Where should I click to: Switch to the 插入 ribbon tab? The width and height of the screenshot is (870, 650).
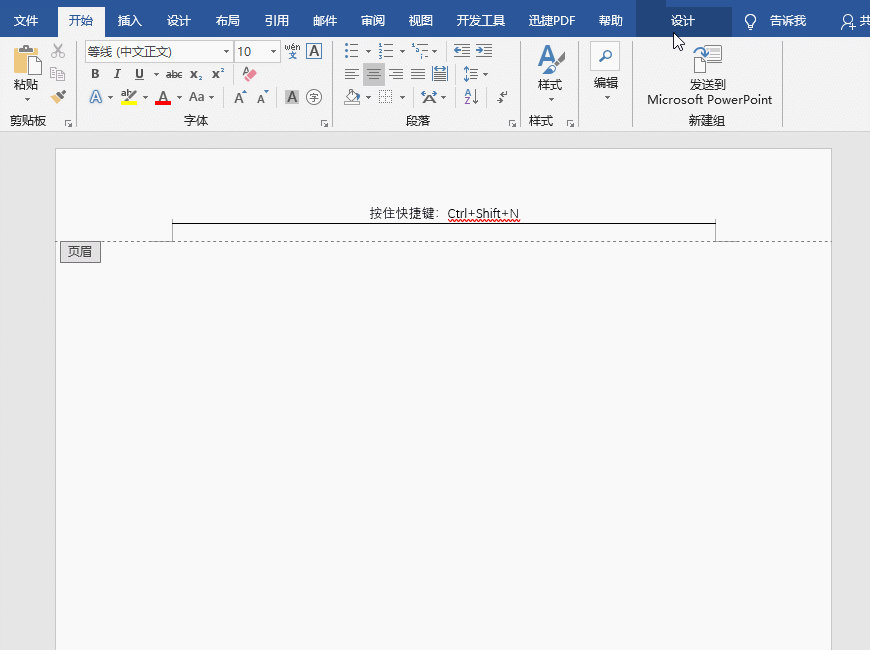pyautogui.click(x=129, y=19)
